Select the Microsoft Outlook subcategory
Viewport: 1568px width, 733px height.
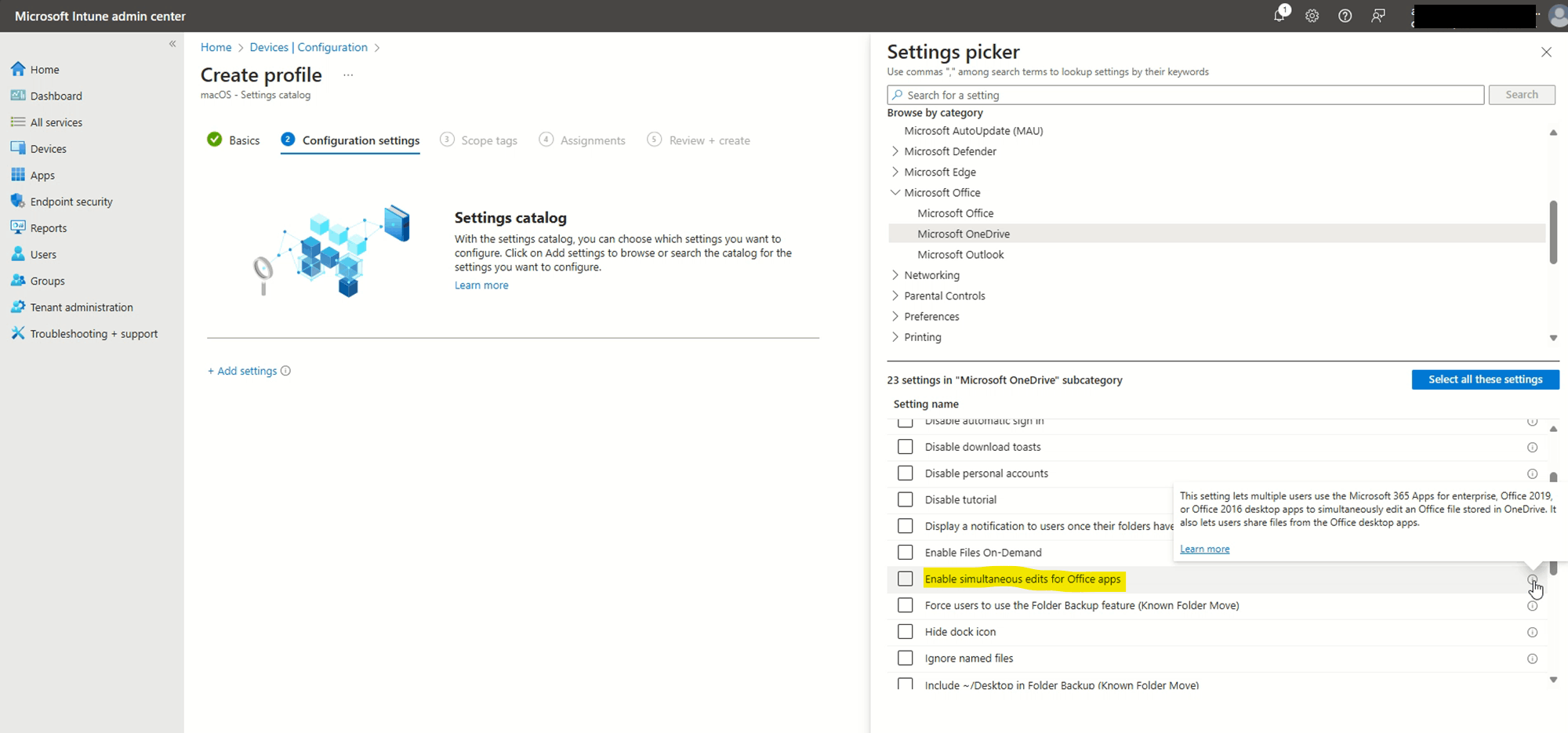pyautogui.click(x=960, y=255)
